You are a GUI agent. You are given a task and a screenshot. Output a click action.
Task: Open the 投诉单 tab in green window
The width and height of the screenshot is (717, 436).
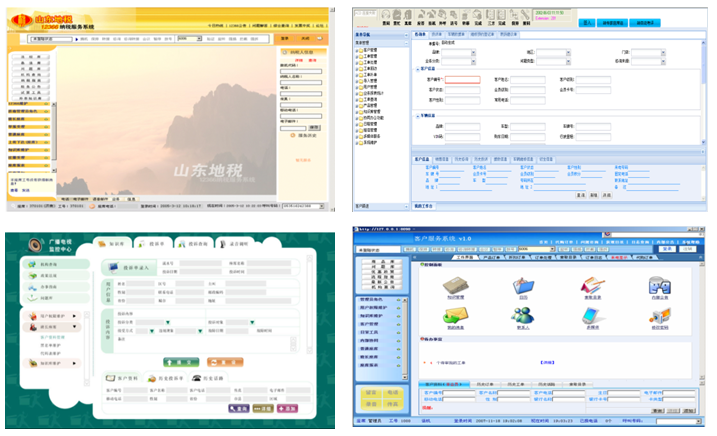[x=153, y=244]
